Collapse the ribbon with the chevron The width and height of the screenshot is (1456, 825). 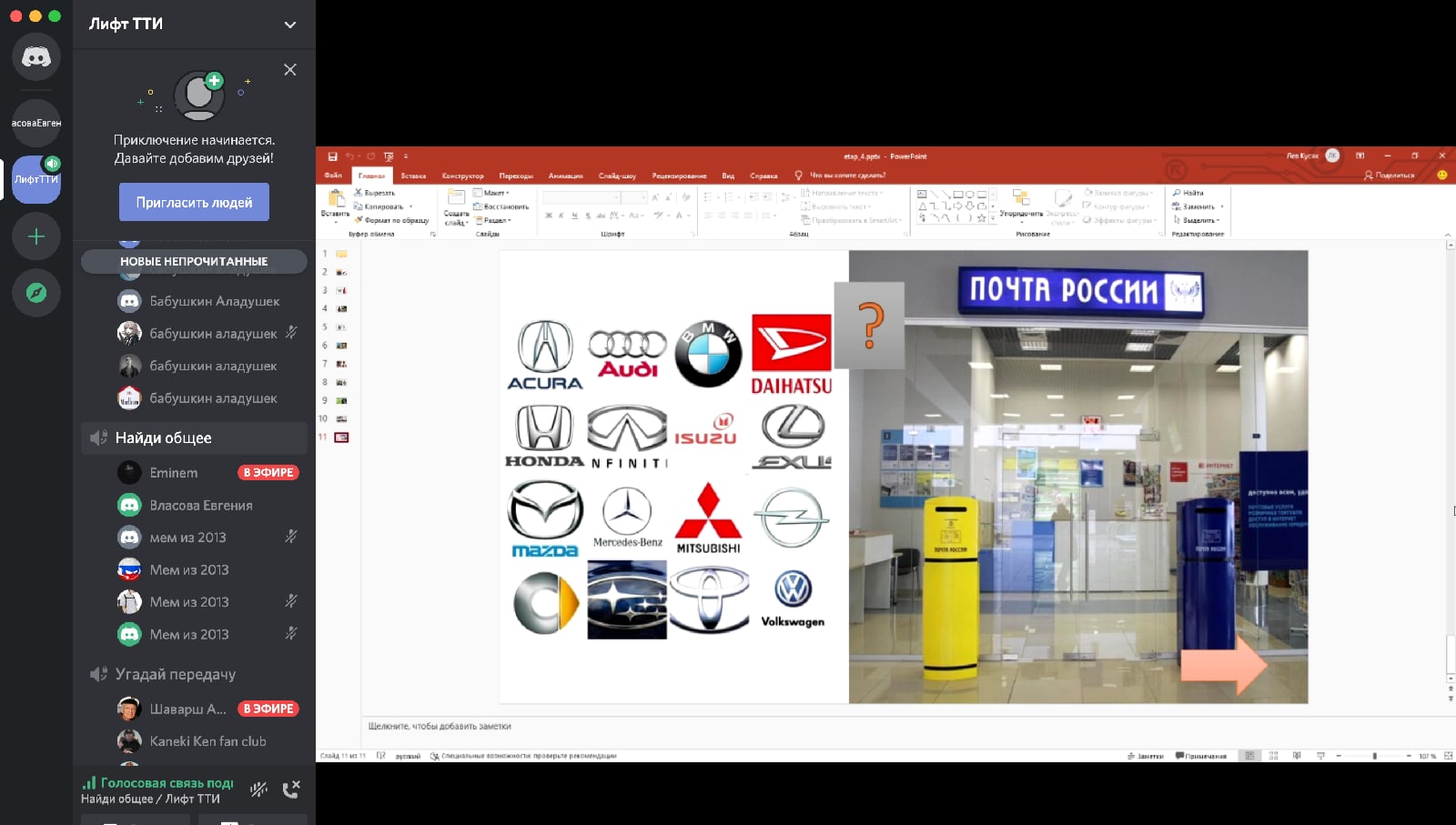tap(1448, 235)
